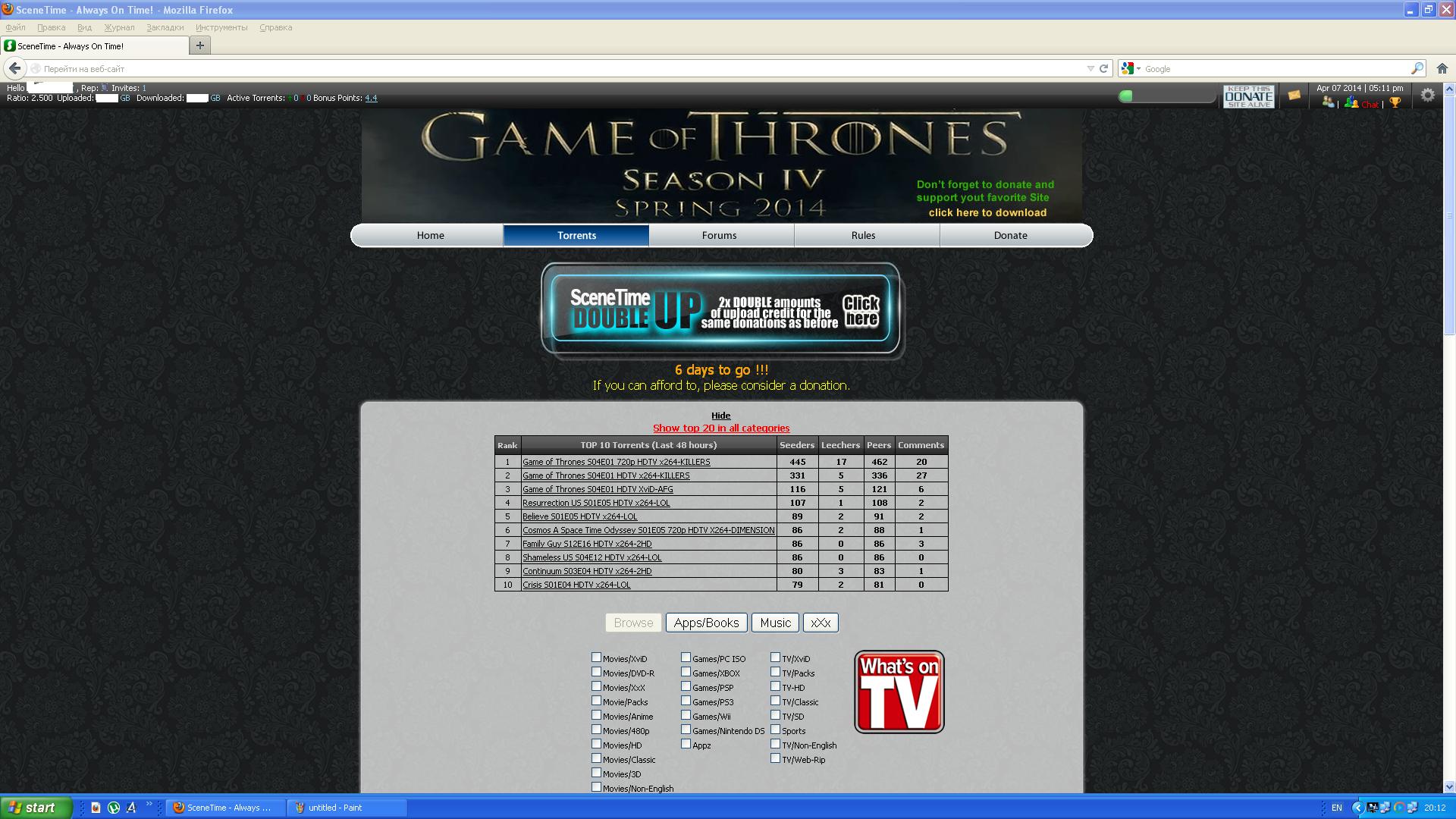
Task: Open Game of Thrones S04E01 720p torrent
Action: 616,462
